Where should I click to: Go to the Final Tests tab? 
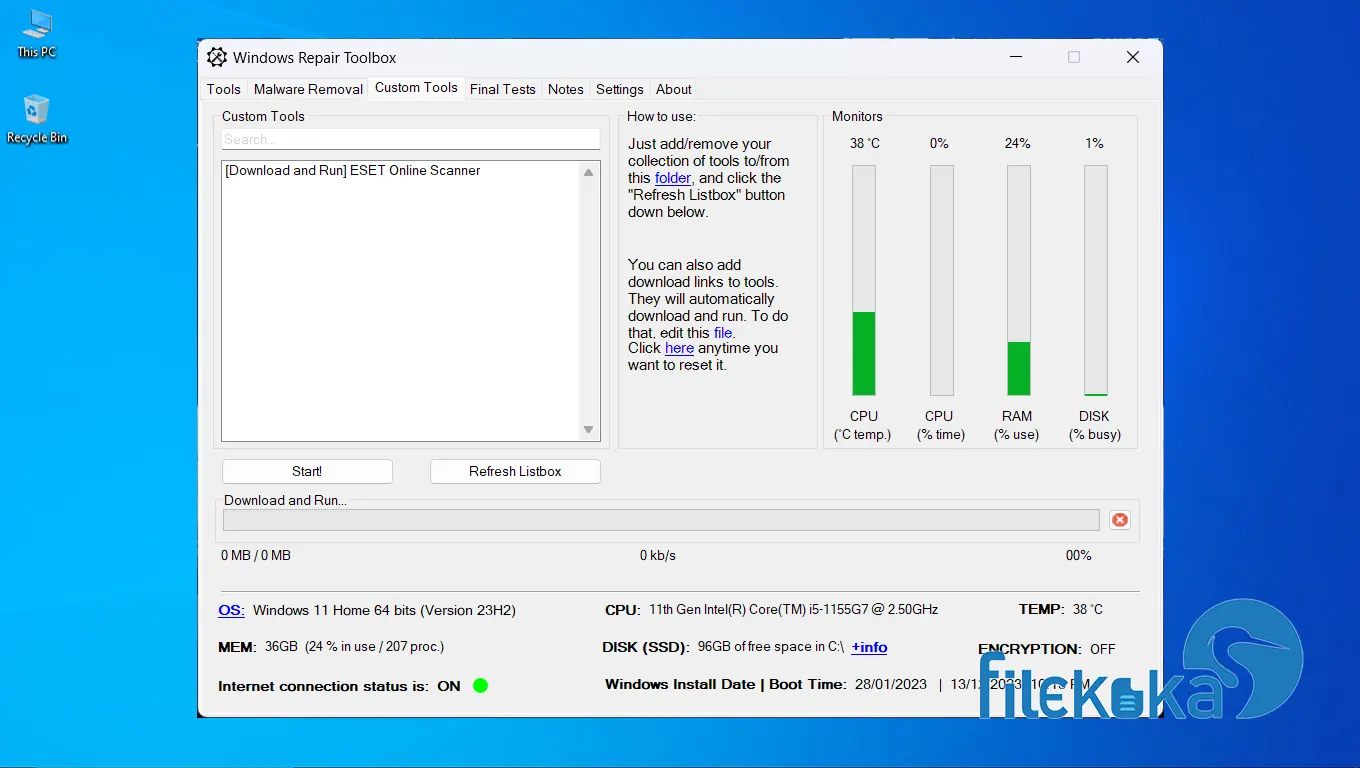coord(503,89)
